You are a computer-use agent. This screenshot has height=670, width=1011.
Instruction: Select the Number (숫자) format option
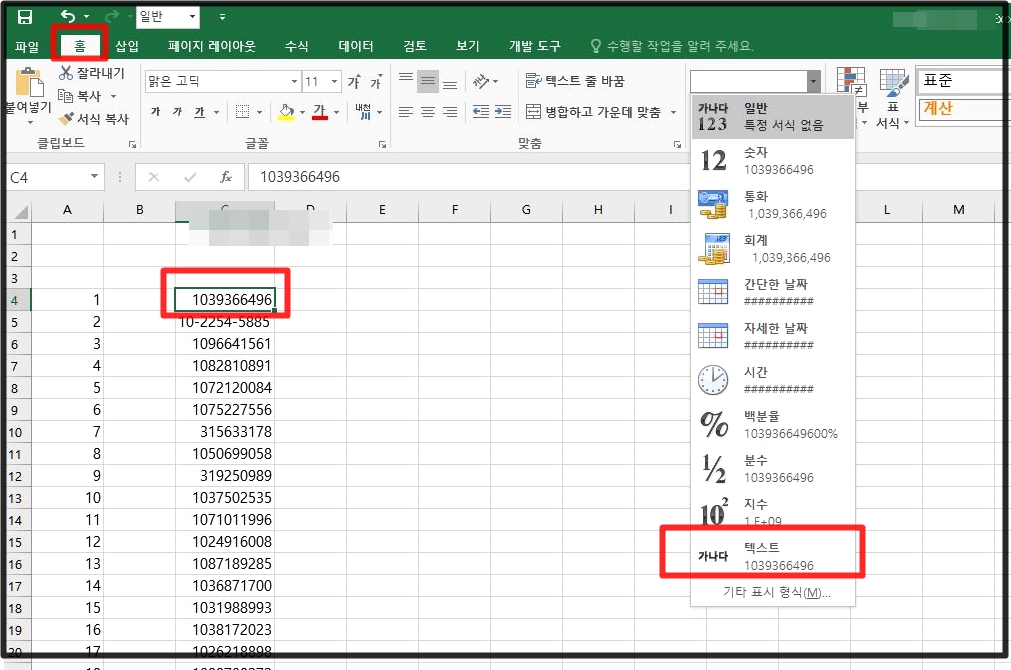click(772, 161)
